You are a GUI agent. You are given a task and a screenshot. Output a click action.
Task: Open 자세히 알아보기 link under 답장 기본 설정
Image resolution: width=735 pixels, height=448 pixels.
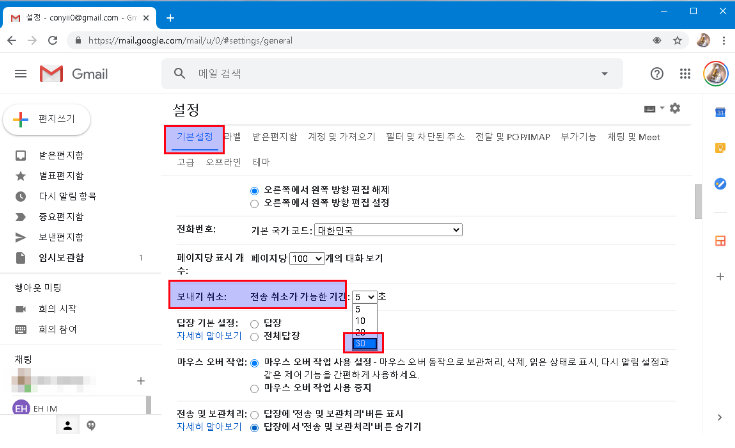click(209, 336)
